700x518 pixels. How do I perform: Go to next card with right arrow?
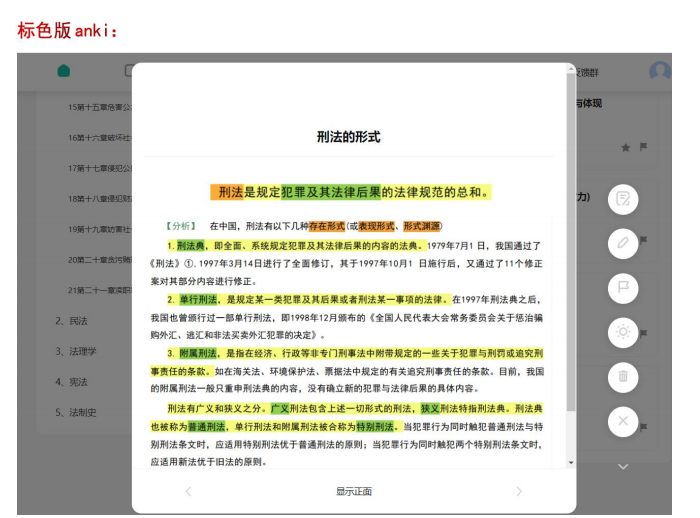tap(519, 491)
